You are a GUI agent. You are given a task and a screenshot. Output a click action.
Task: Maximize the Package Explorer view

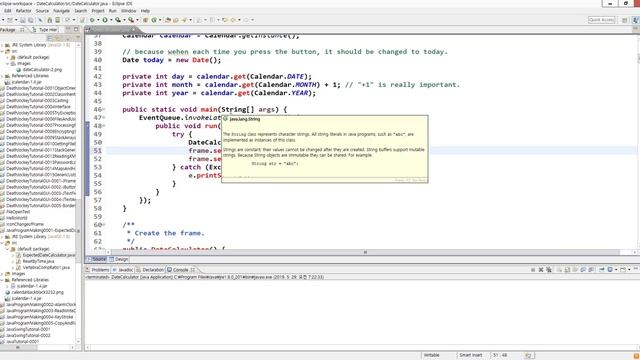(76, 29)
